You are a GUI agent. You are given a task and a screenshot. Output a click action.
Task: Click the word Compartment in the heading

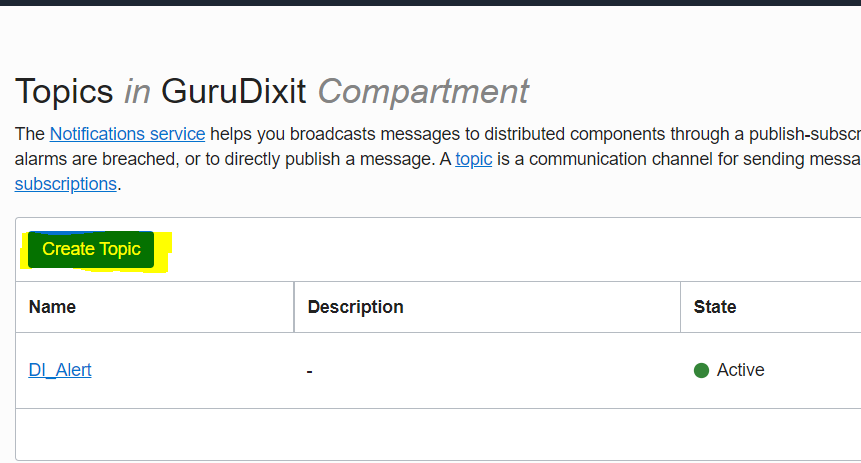click(423, 92)
